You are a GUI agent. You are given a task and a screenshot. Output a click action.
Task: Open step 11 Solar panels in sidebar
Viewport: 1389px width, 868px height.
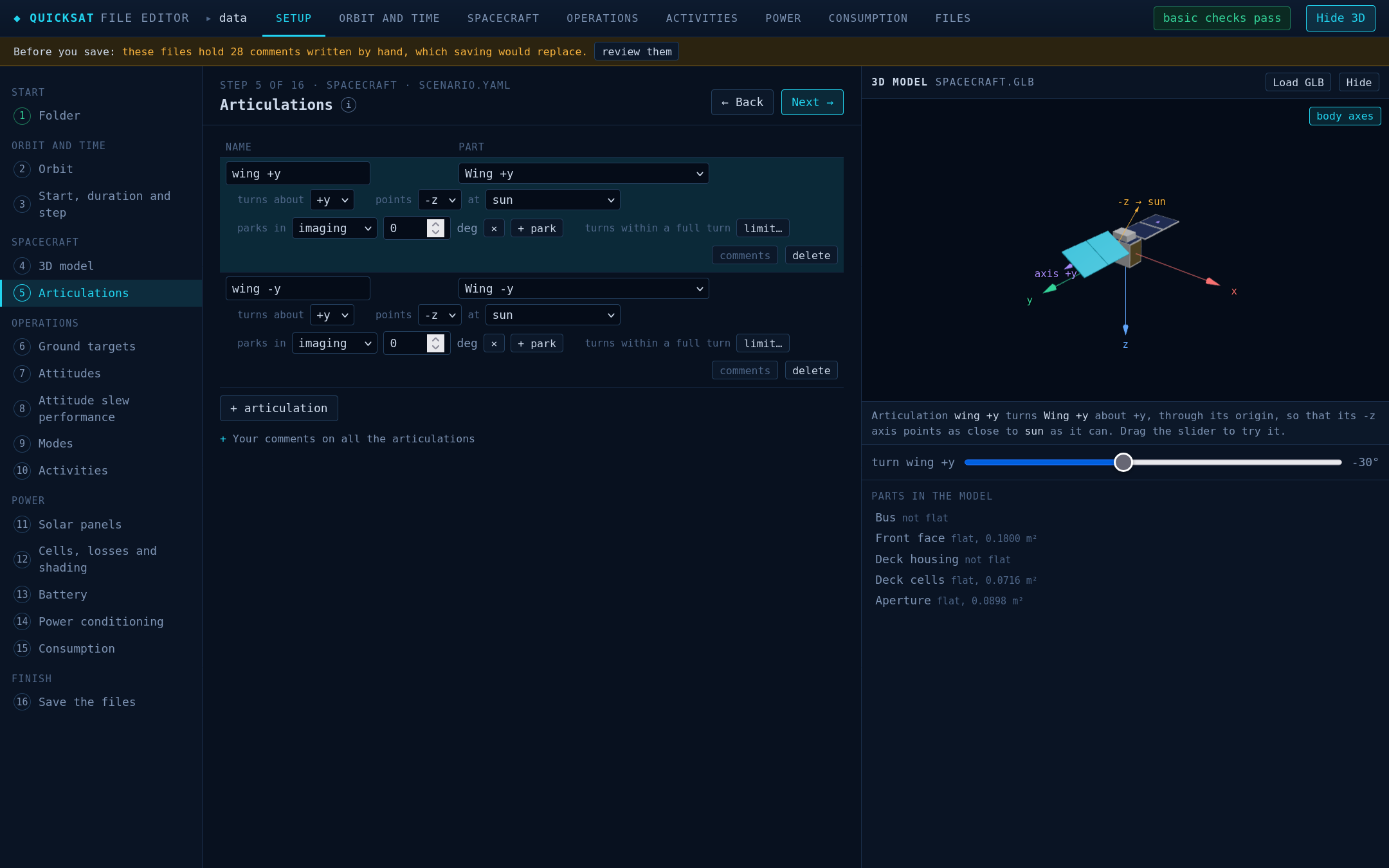click(101, 525)
